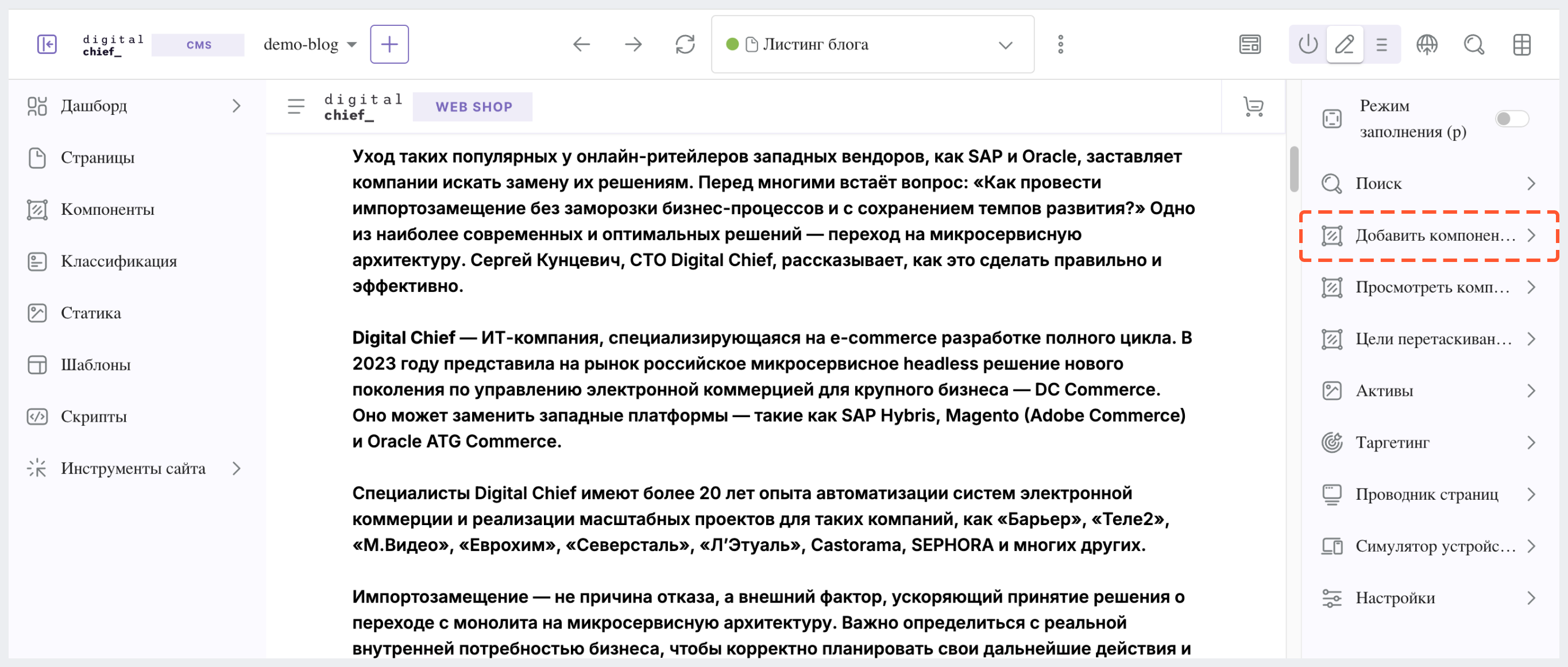Open the Листинг блога page selector
The image size is (1568, 667).
[x=872, y=44]
